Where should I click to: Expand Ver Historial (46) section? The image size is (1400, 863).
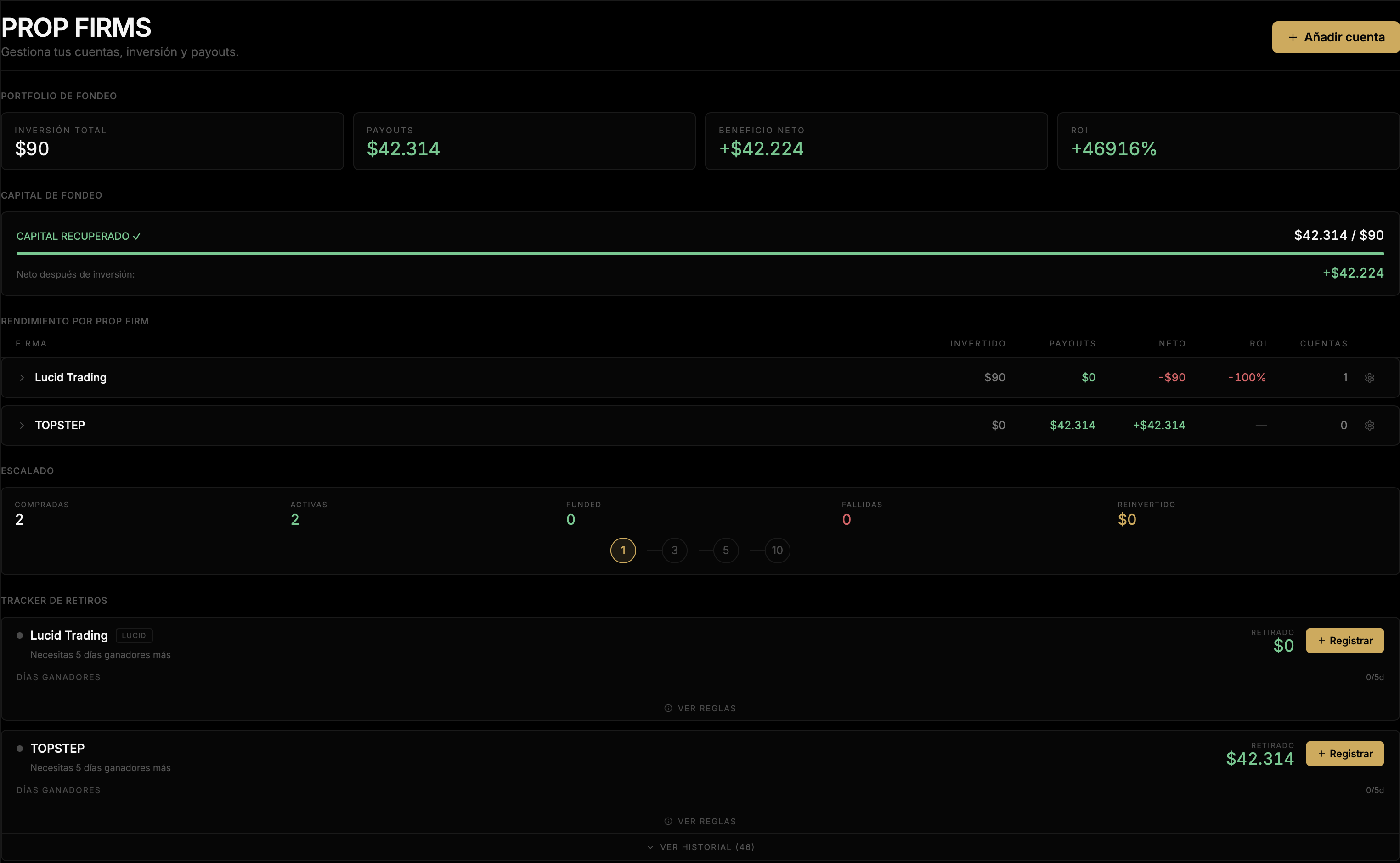[x=700, y=847]
